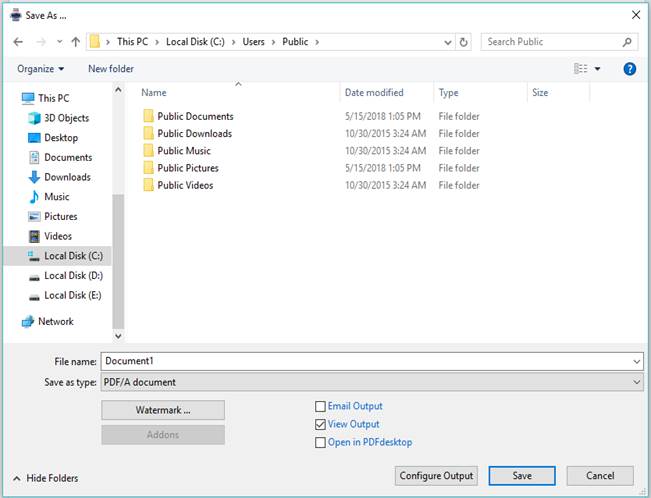Enable the Email Output checkbox
651x498 pixels.
click(320, 407)
